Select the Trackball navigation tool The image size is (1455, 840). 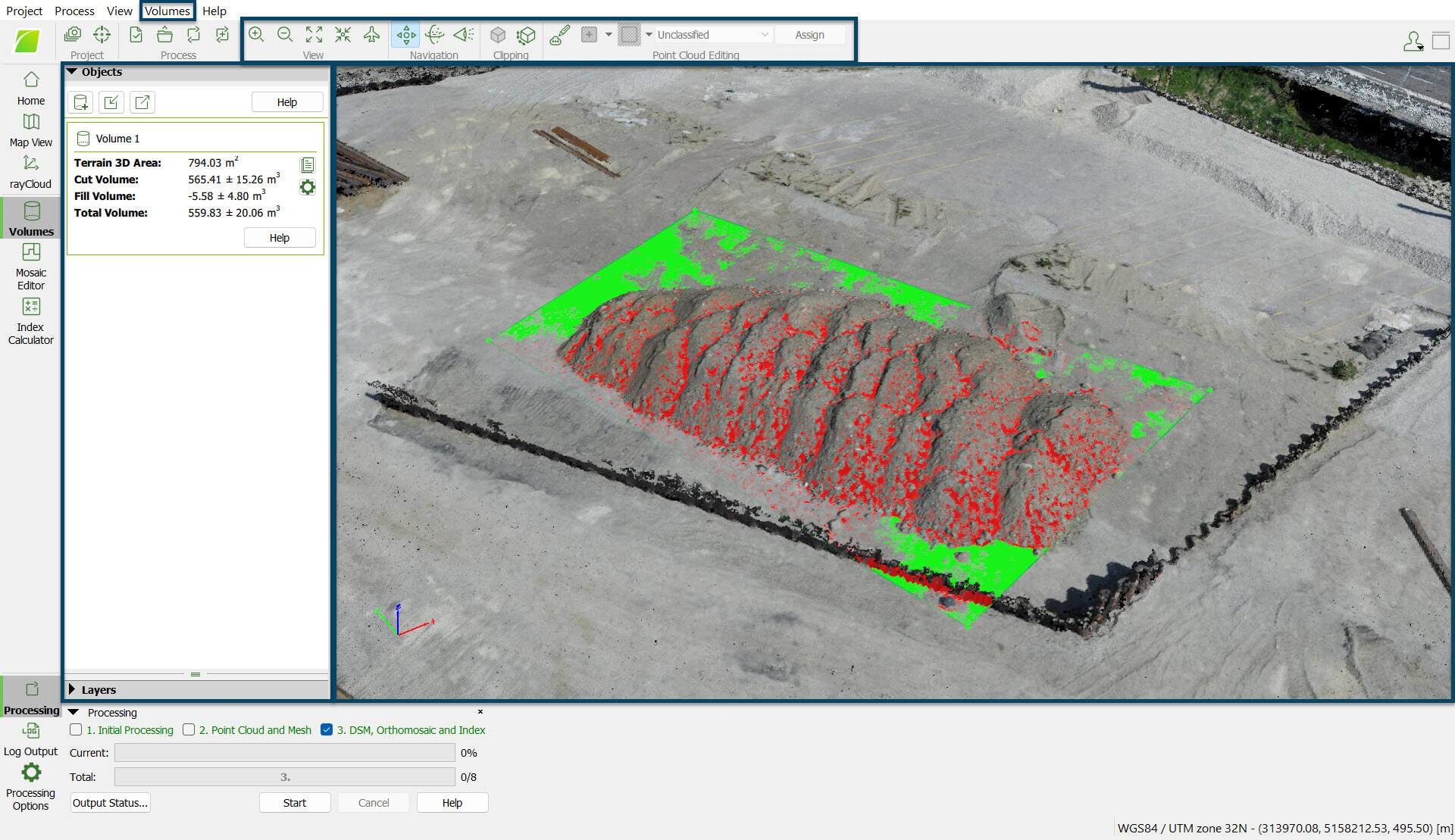[x=434, y=34]
